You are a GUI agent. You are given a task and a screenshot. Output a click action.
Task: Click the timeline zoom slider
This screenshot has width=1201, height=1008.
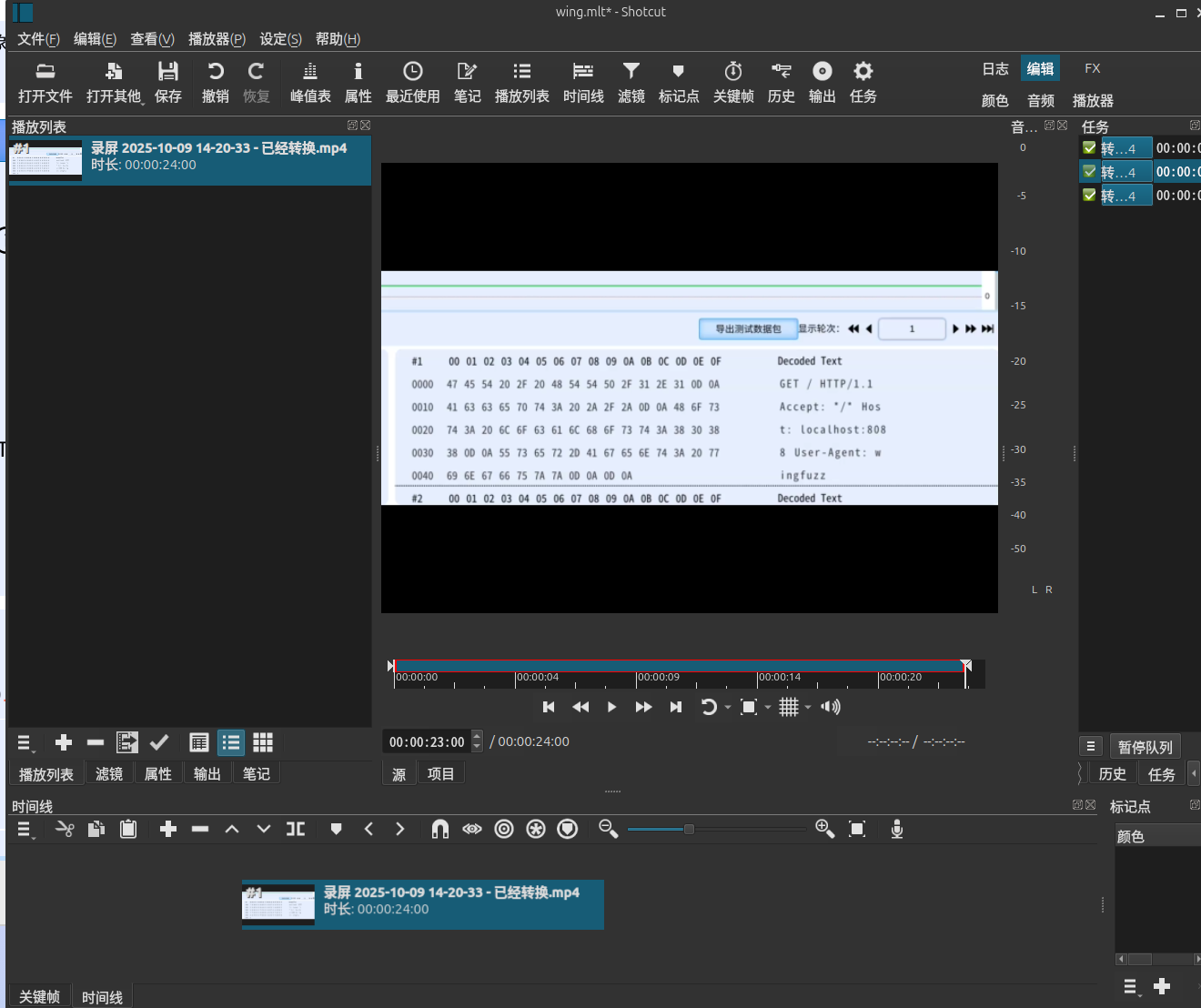(x=689, y=829)
